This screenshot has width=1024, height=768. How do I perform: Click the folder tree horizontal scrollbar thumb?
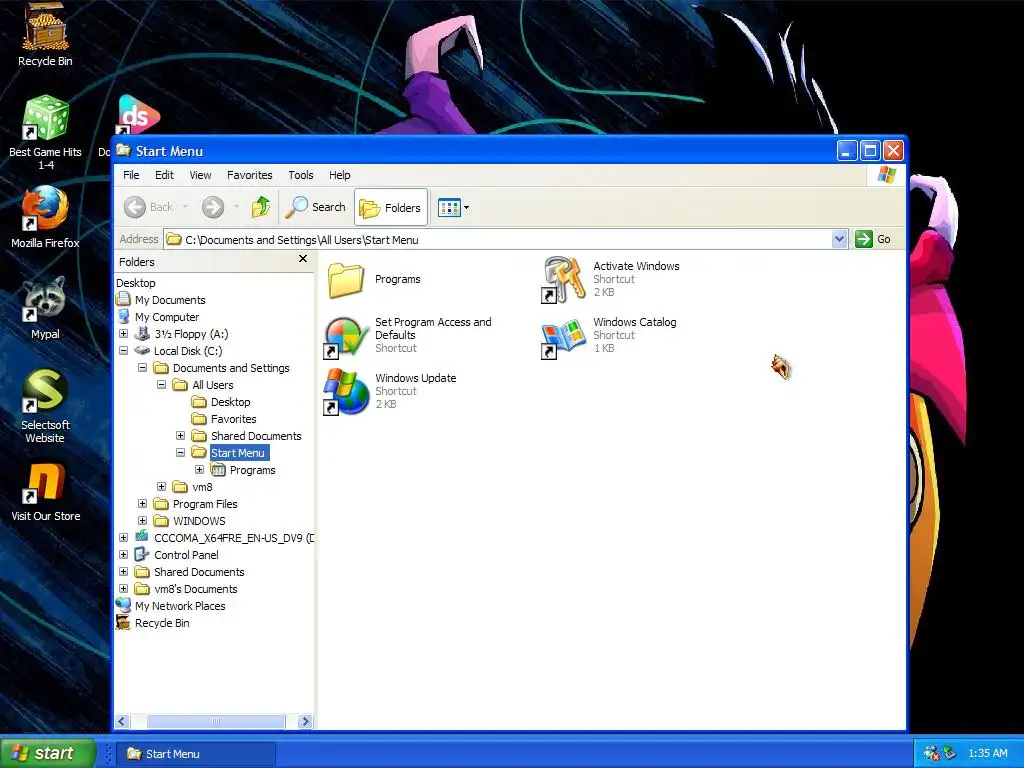coord(216,721)
